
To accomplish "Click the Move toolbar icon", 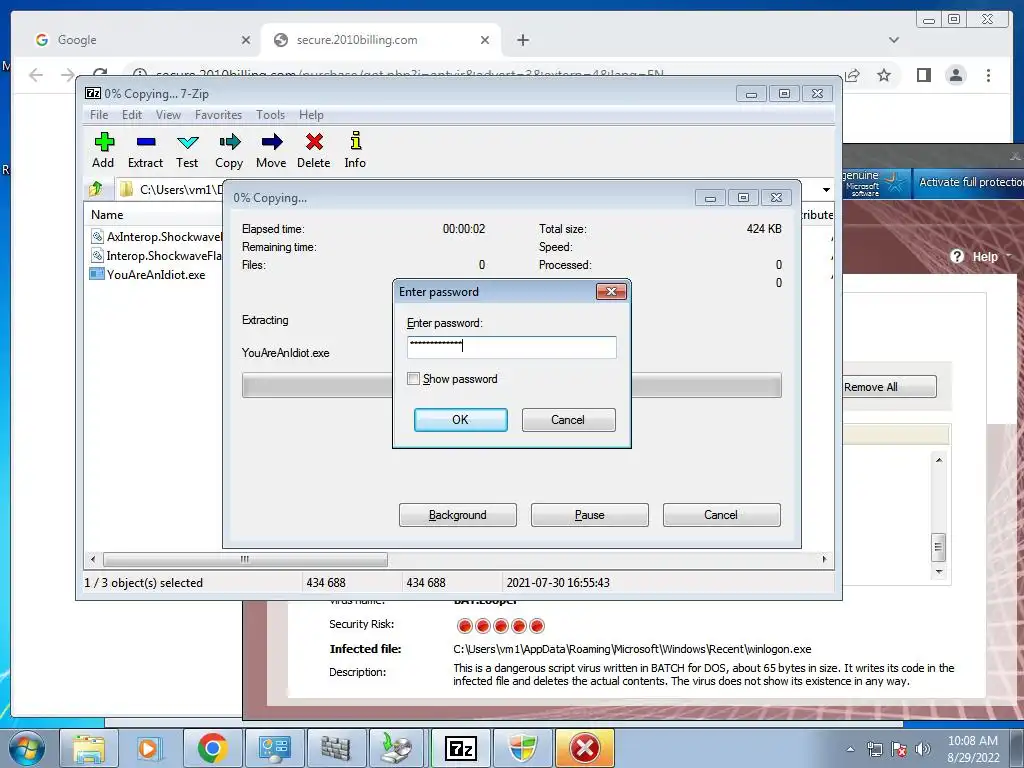I will [271, 150].
